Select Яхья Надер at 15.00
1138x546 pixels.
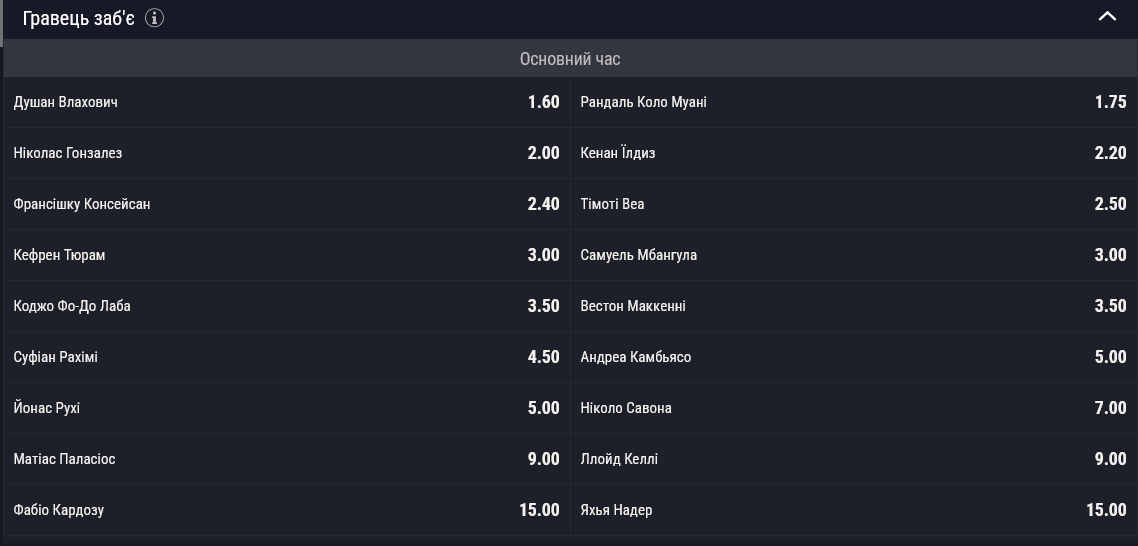pos(854,510)
